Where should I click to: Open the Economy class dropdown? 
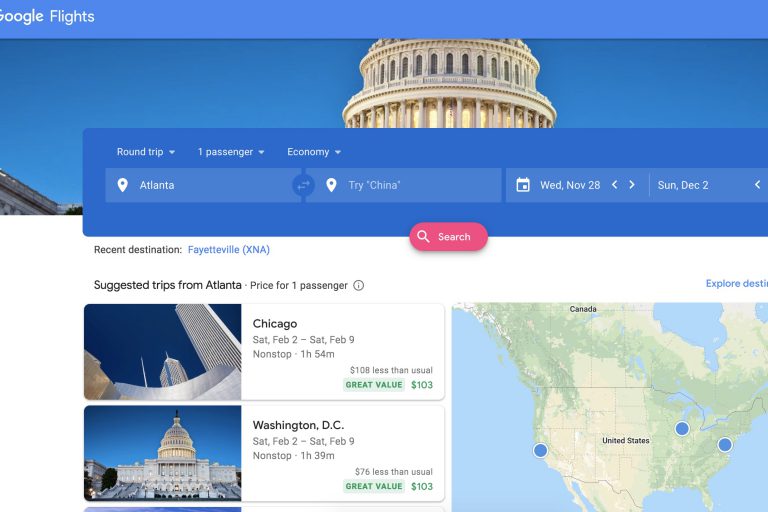point(314,152)
